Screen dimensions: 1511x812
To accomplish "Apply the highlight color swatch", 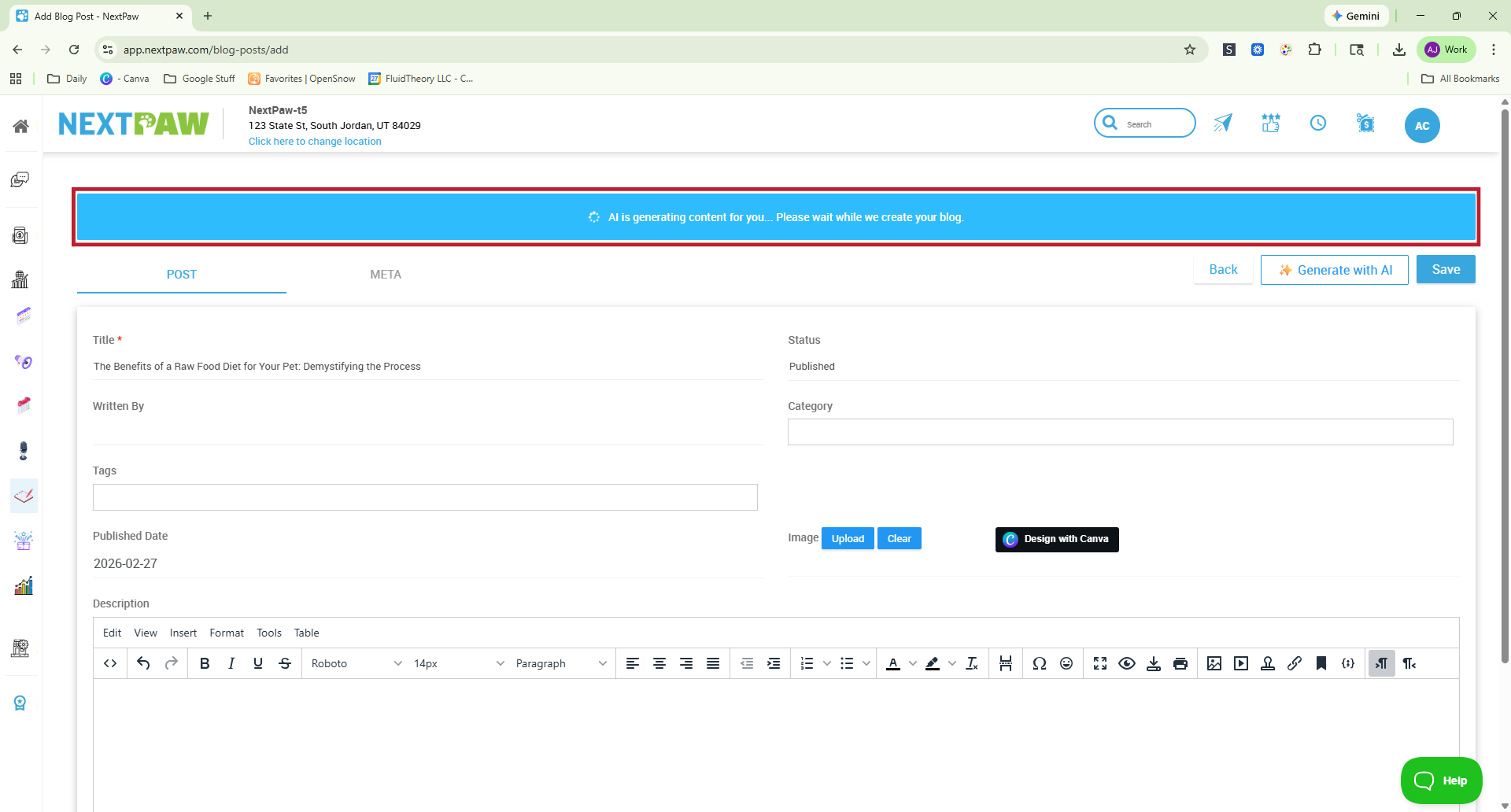I will pos(932,663).
